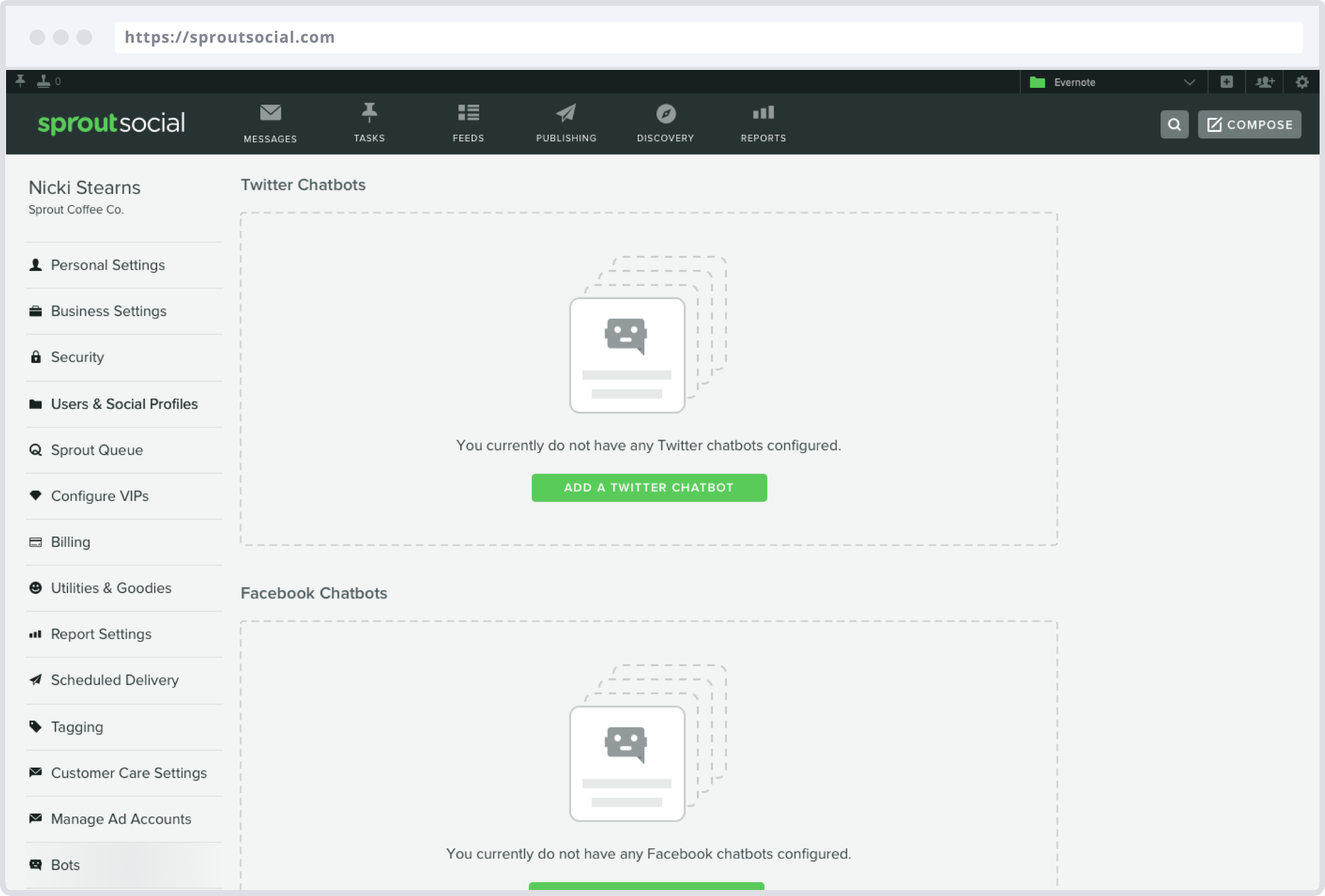Click the browser address bar

pyautogui.click(x=709, y=37)
